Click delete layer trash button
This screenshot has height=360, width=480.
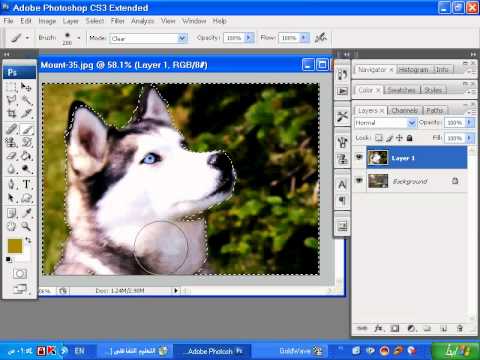460,328
